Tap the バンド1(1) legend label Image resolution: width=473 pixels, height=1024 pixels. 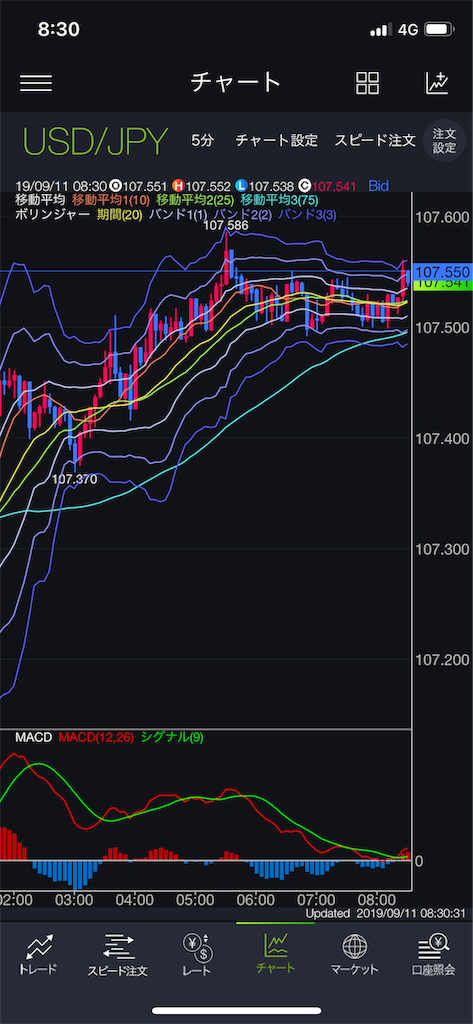pos(178,214)
